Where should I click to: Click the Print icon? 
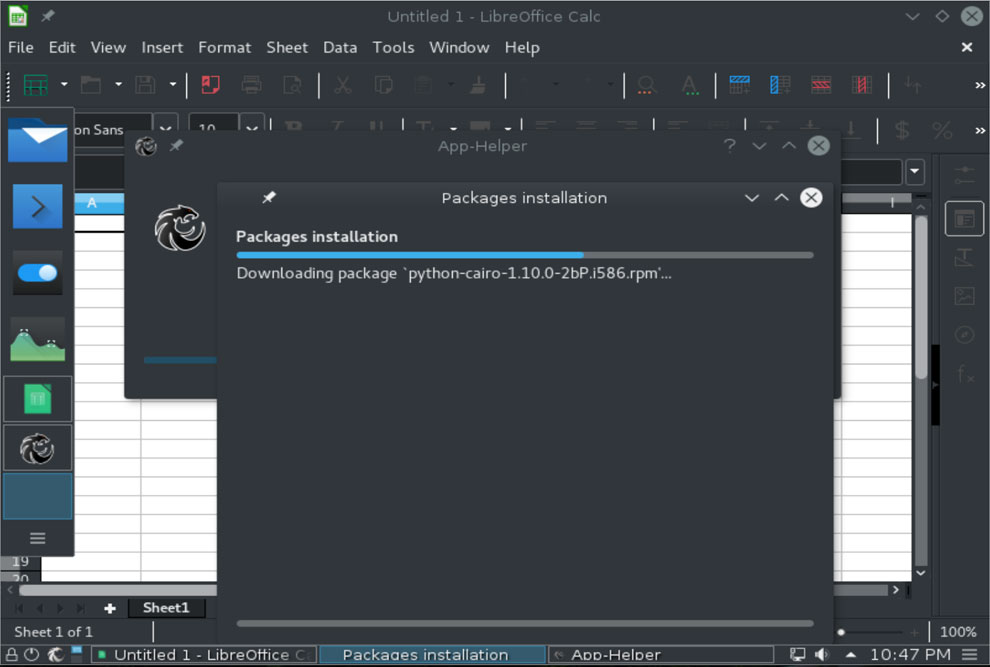click(x=251, y=85)
